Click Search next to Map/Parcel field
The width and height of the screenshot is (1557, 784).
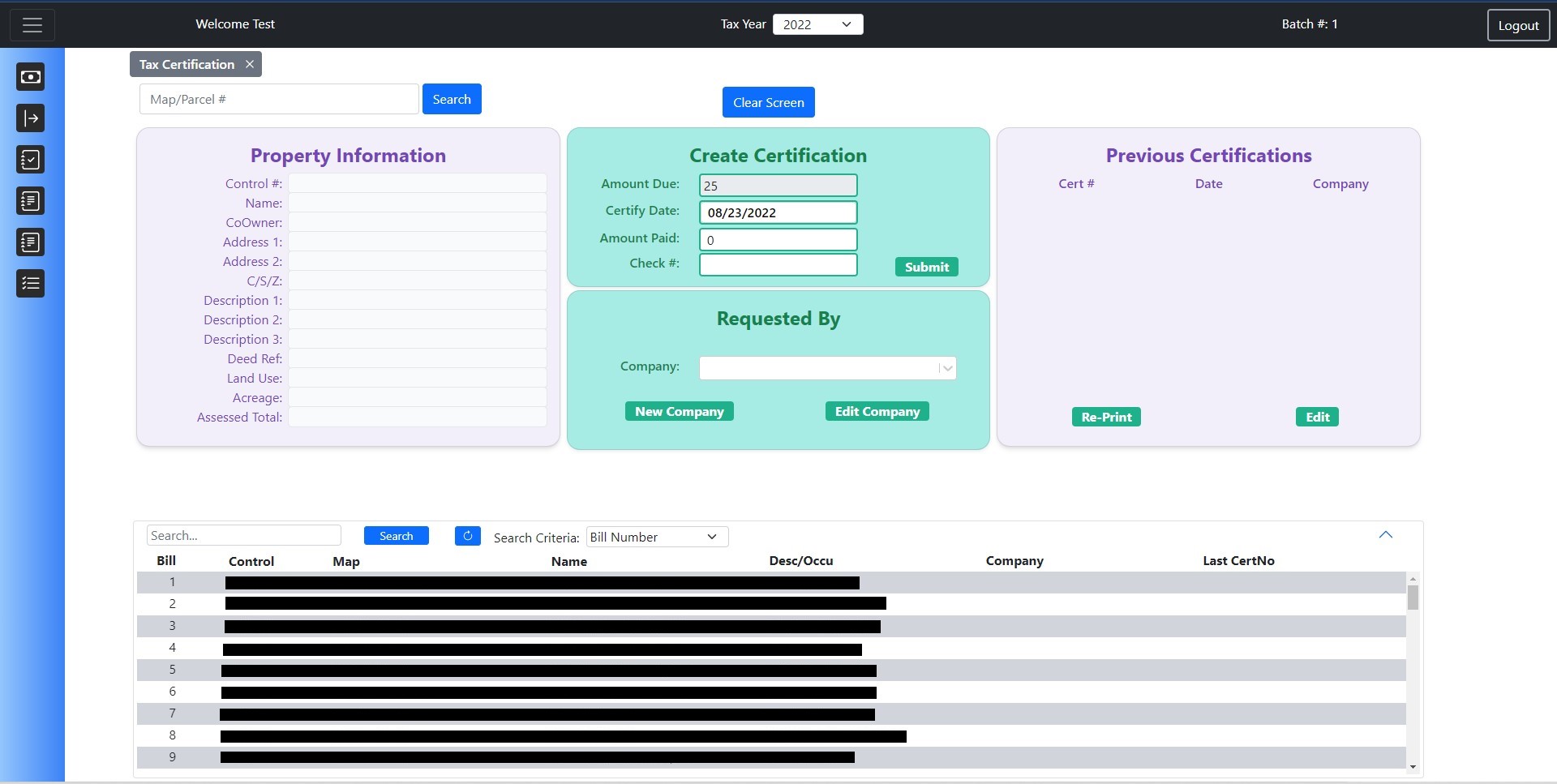(x=452, y=99)
